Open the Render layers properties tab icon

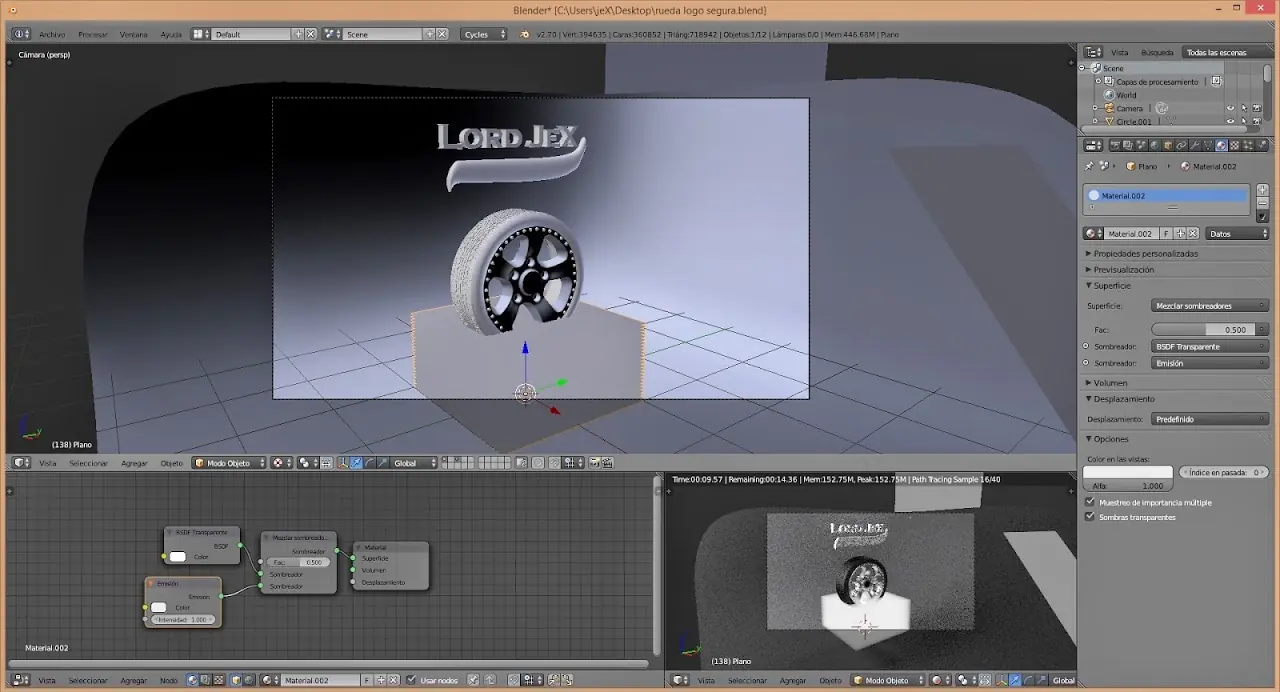coord(1128,145)
